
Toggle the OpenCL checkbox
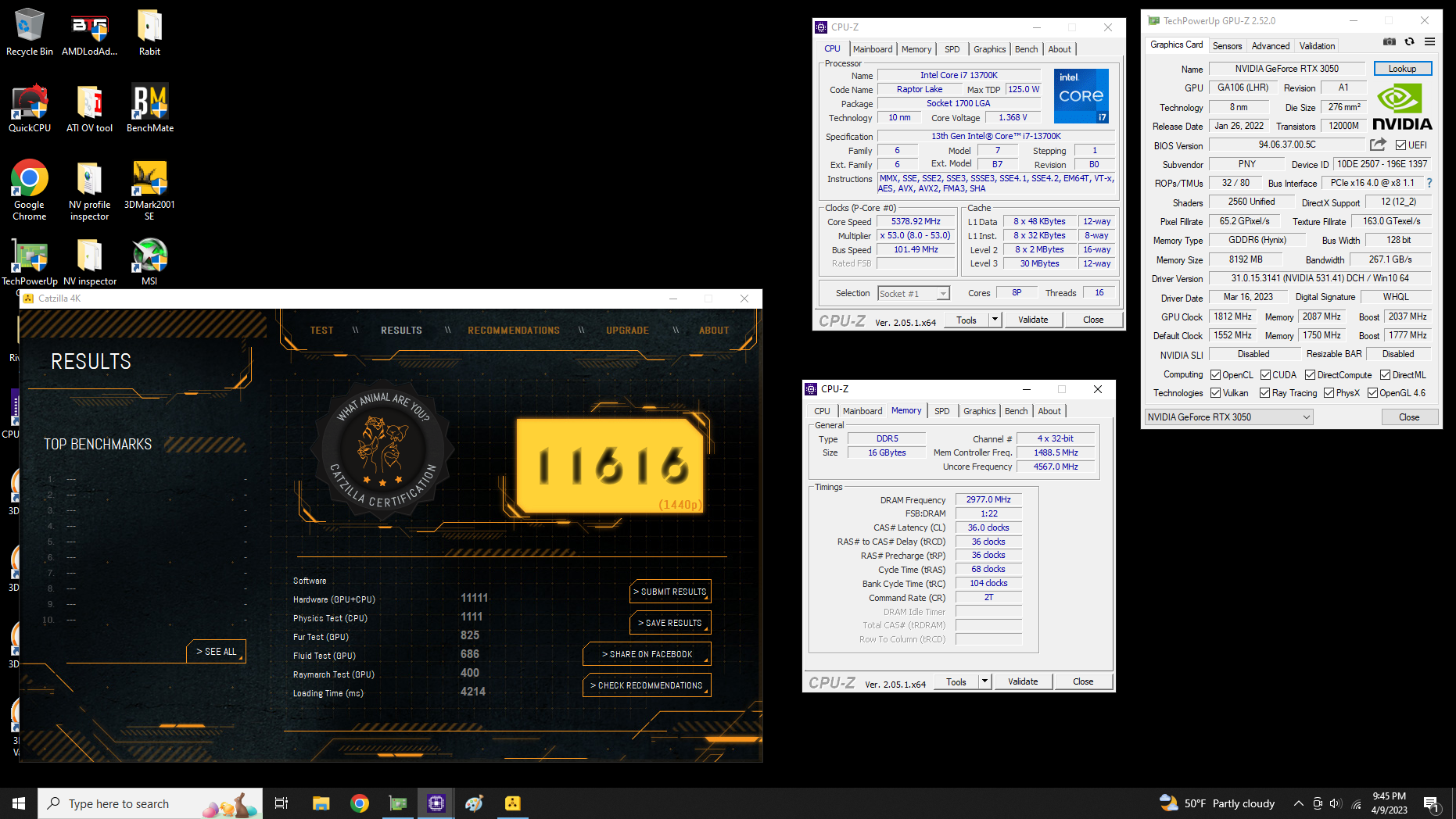click(1215, 375)
